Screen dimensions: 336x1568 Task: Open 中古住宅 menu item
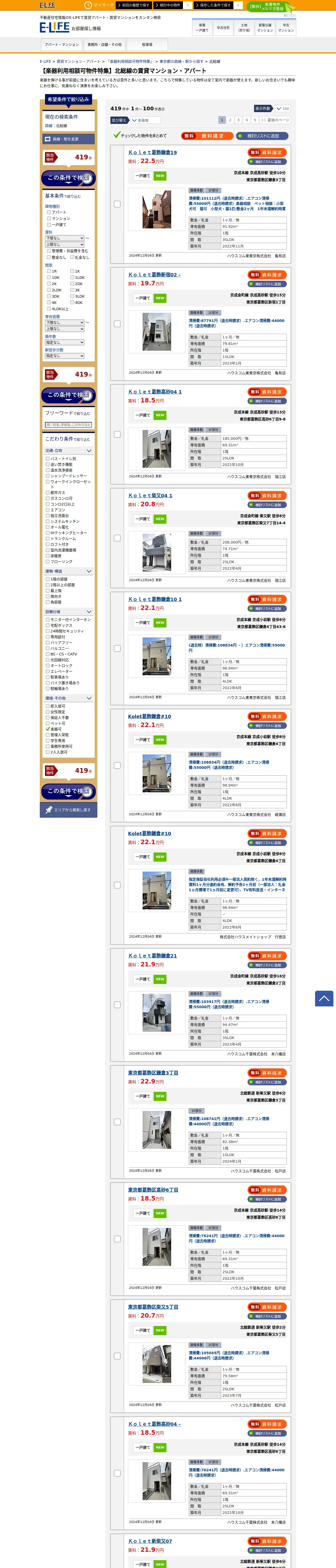tap(223, 27)
